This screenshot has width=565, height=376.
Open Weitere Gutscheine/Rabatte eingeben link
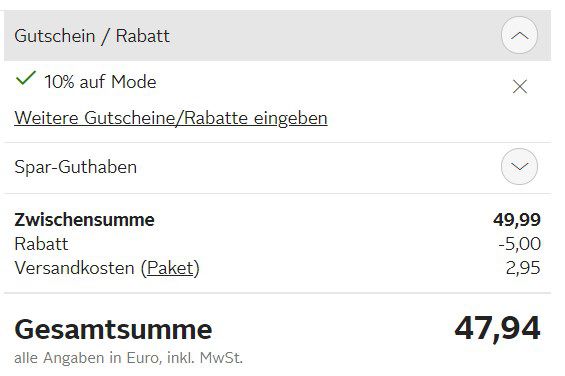coord(171,118)
